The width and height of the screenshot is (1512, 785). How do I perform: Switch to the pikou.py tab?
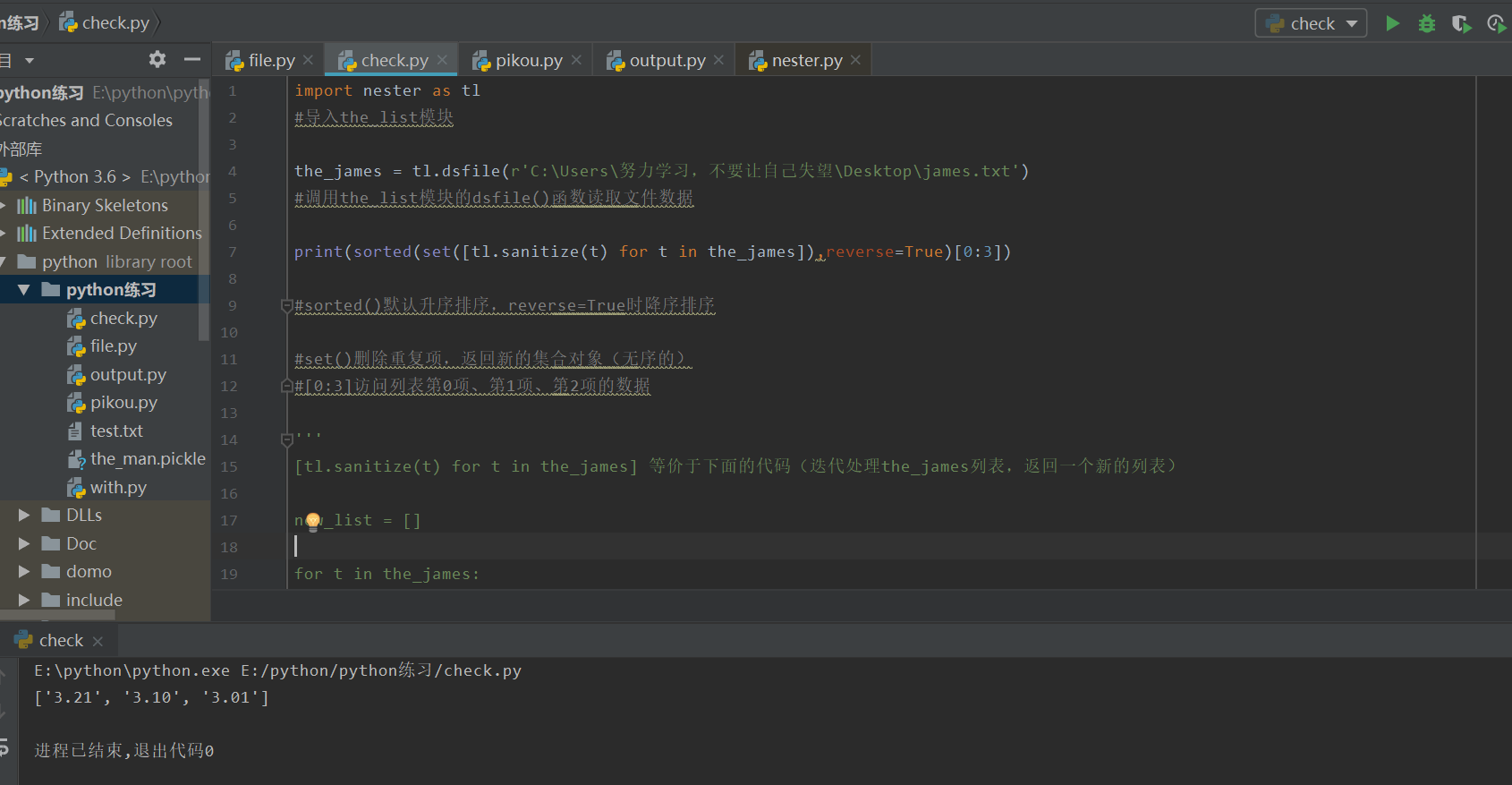pos(528,60)
